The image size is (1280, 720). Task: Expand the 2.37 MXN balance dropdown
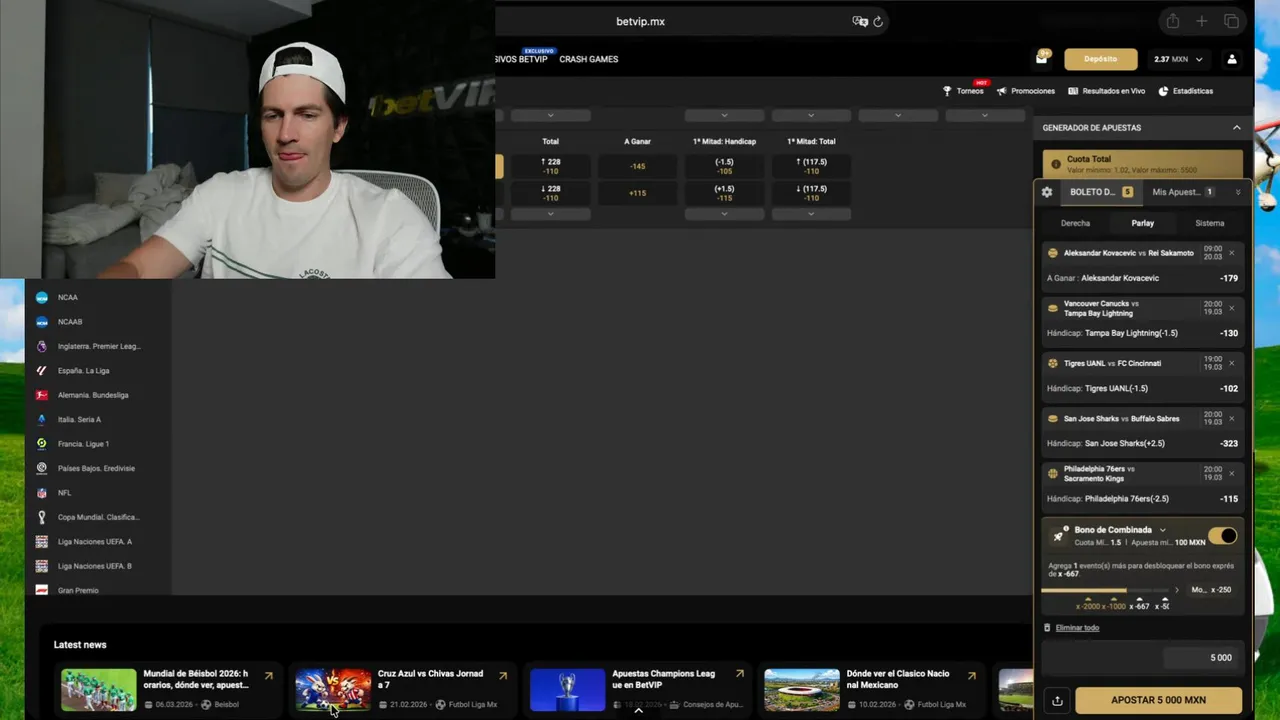coord(1199,59)
